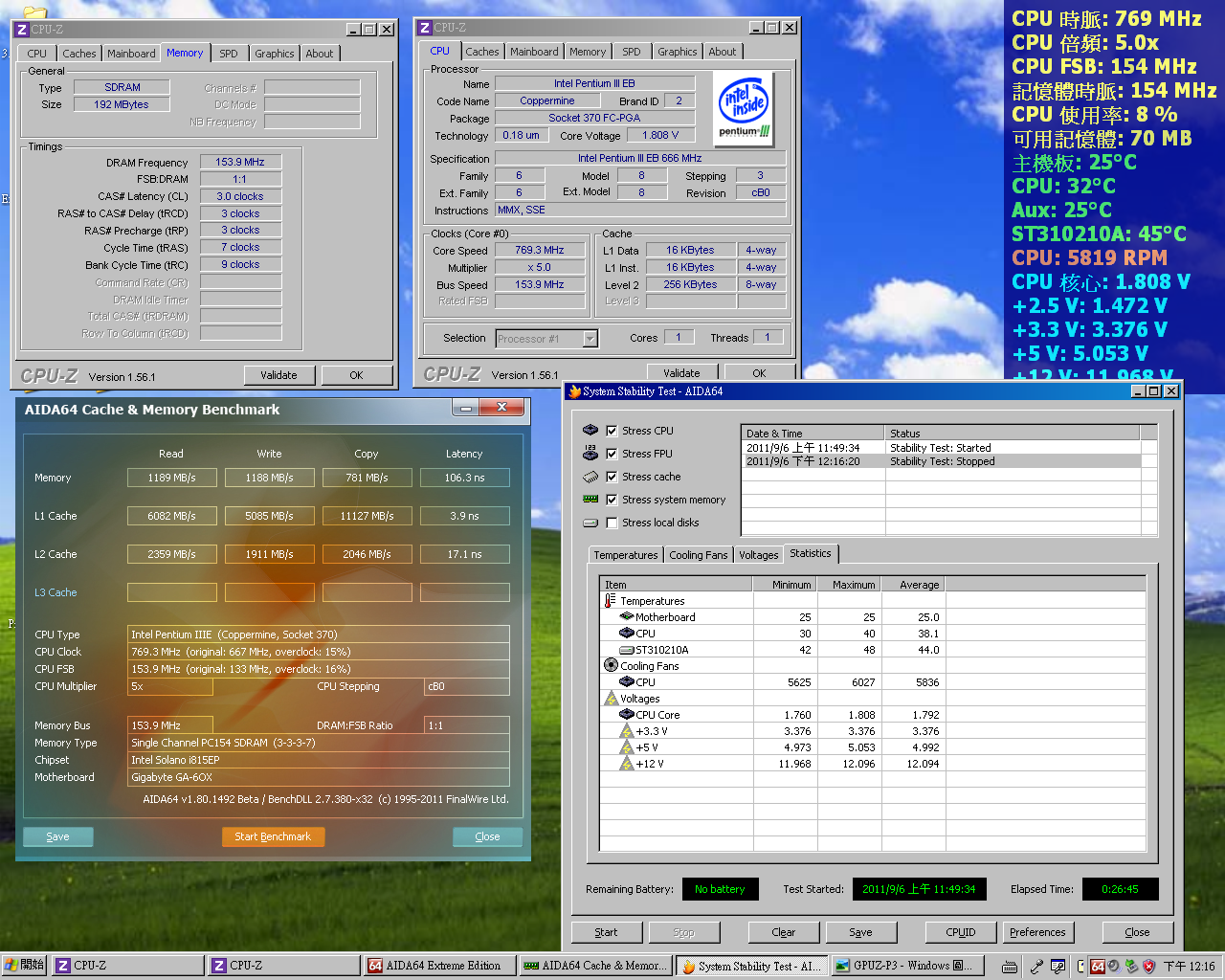Click the 123 chip icon beside Stress FPU

590,454
